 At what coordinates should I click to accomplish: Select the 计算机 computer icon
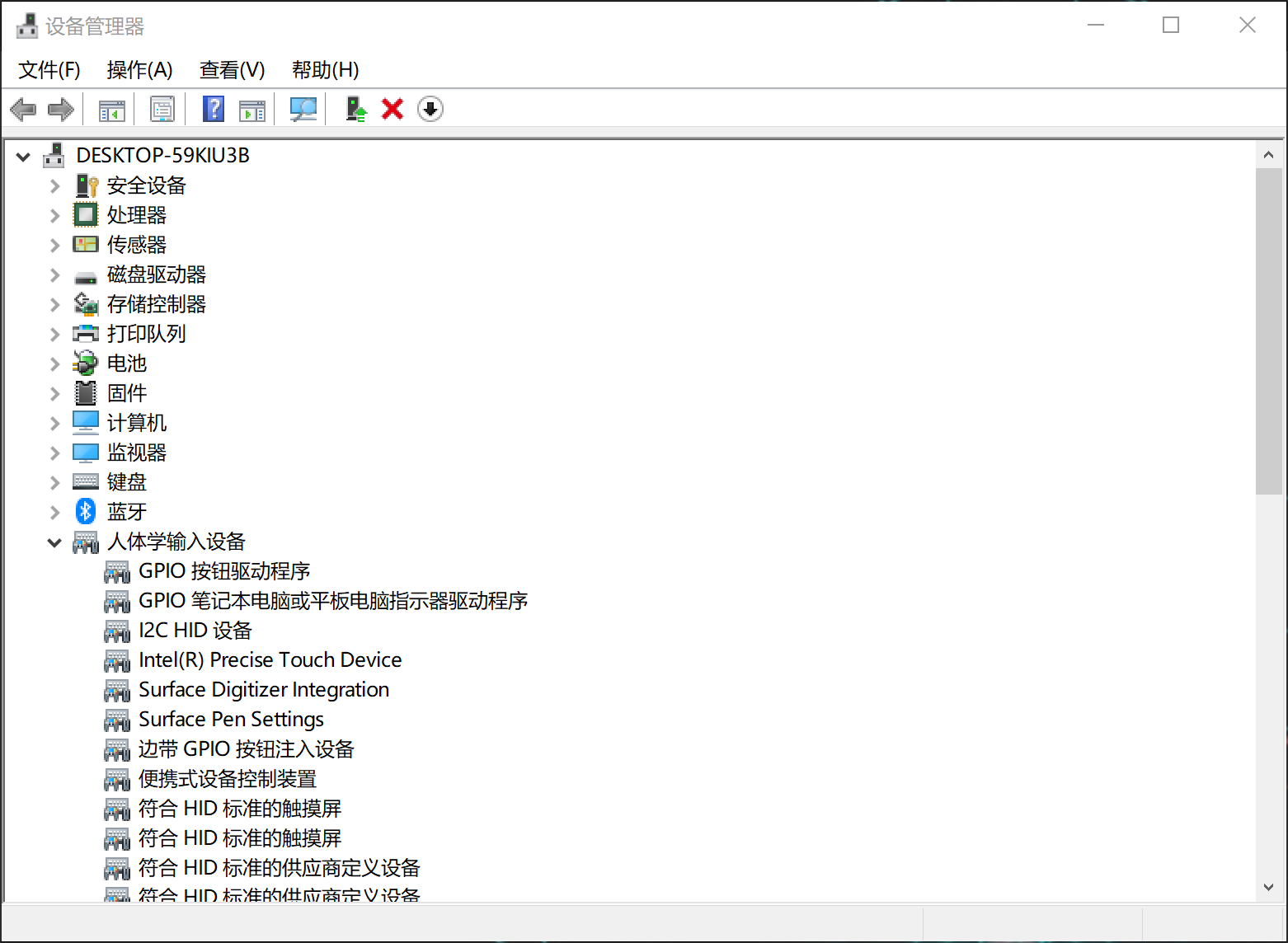(86, 423)
